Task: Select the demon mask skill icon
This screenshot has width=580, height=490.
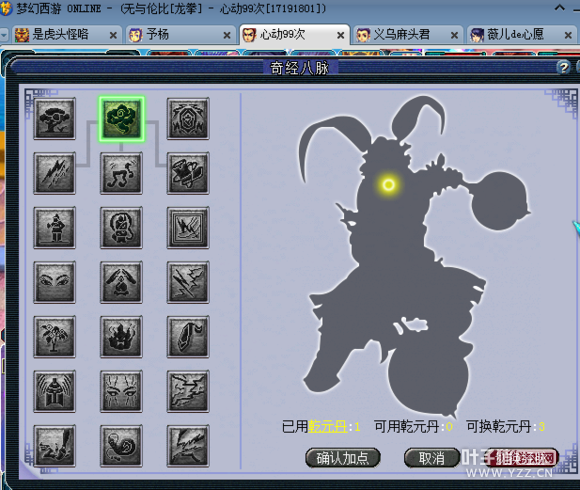Action: pos(188,119)
